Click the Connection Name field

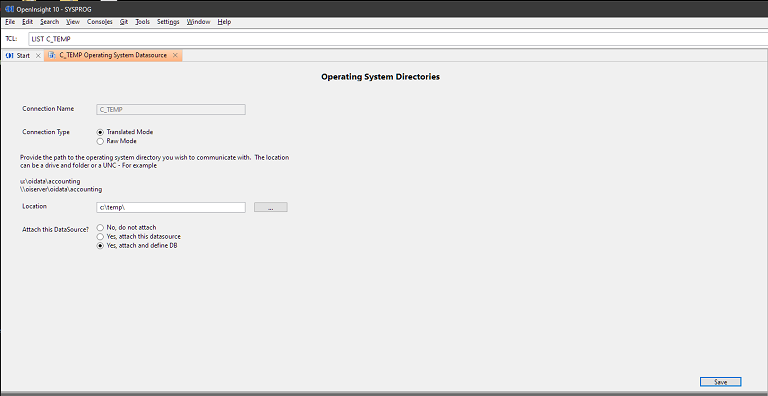[171, 110]
